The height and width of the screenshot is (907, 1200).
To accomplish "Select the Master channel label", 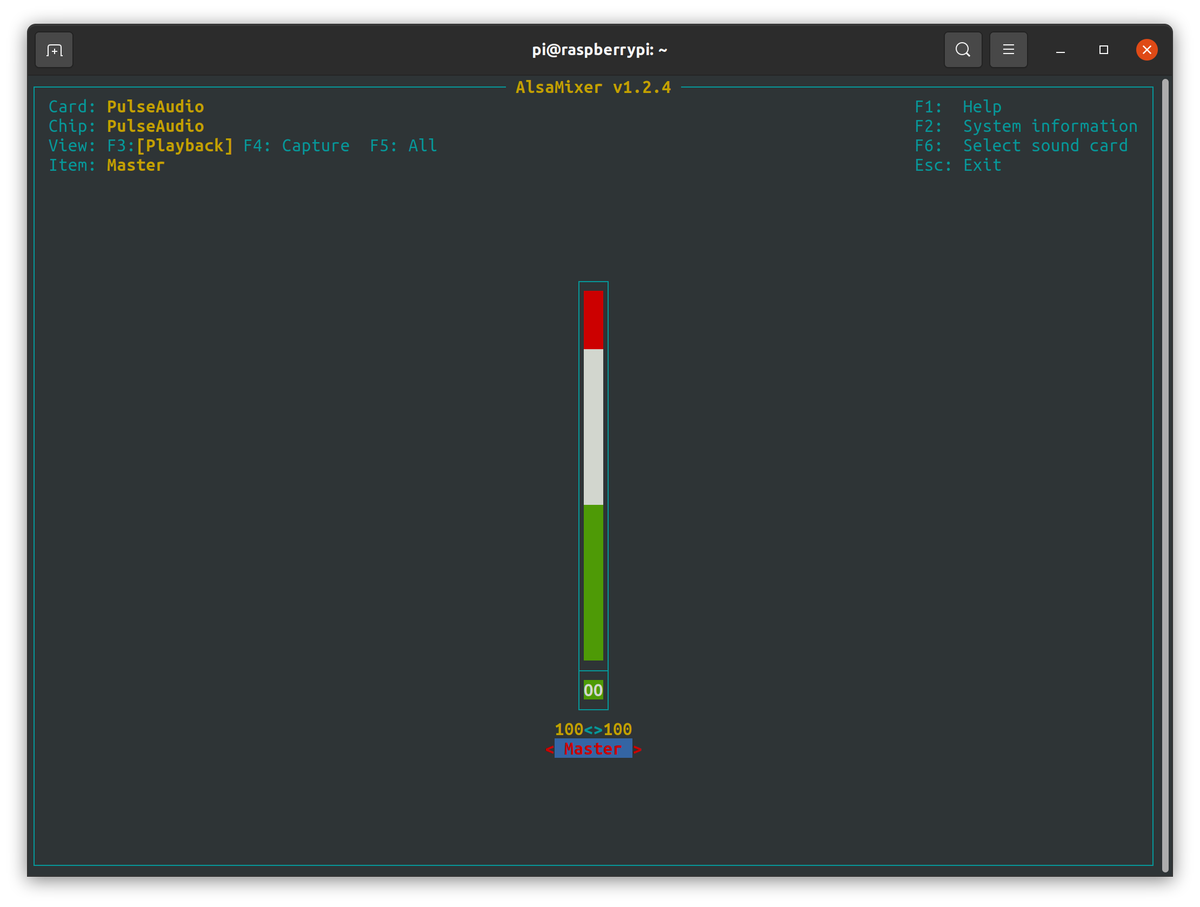I will [593, 749].
